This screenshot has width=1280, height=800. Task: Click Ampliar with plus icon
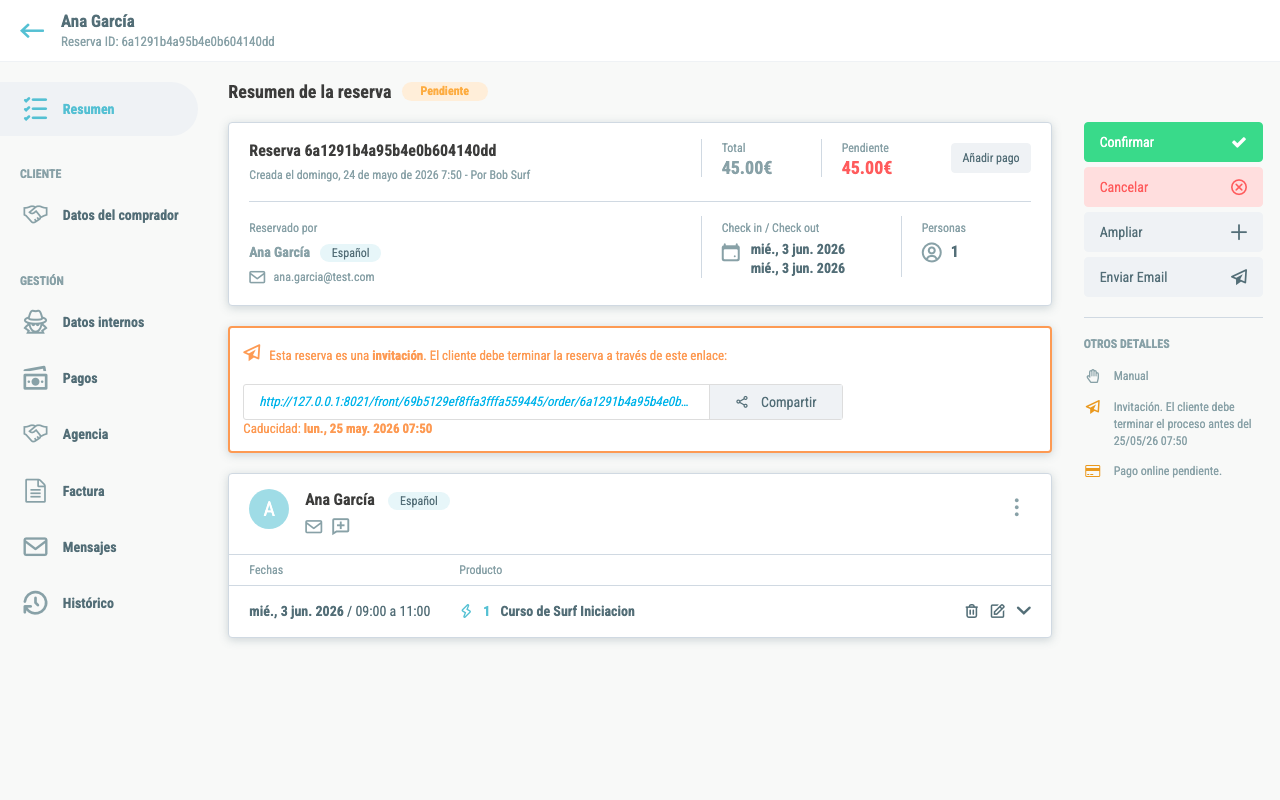coord(1173,232)
